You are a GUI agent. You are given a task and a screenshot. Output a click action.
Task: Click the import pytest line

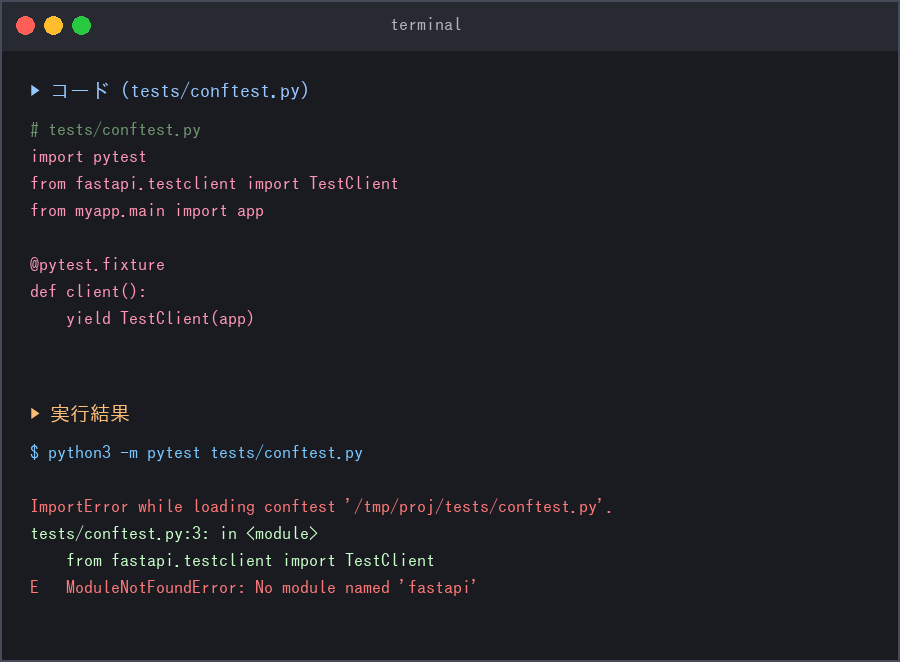88,157
